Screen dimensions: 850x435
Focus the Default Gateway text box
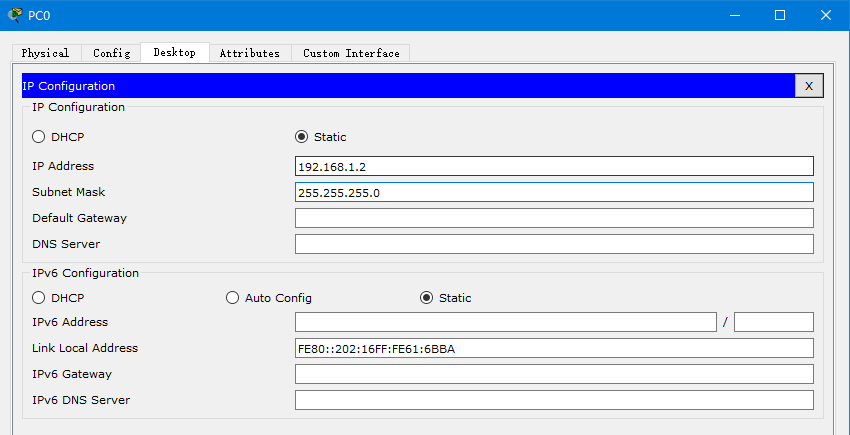pyautogui.click(x=554, y=218)
